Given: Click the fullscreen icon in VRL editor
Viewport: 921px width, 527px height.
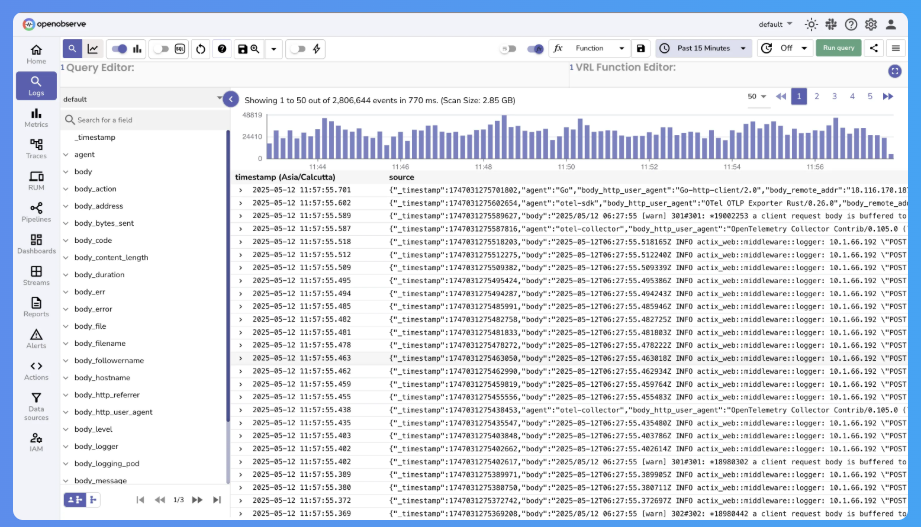Looking at the screenshot, I should pos(895,71).
